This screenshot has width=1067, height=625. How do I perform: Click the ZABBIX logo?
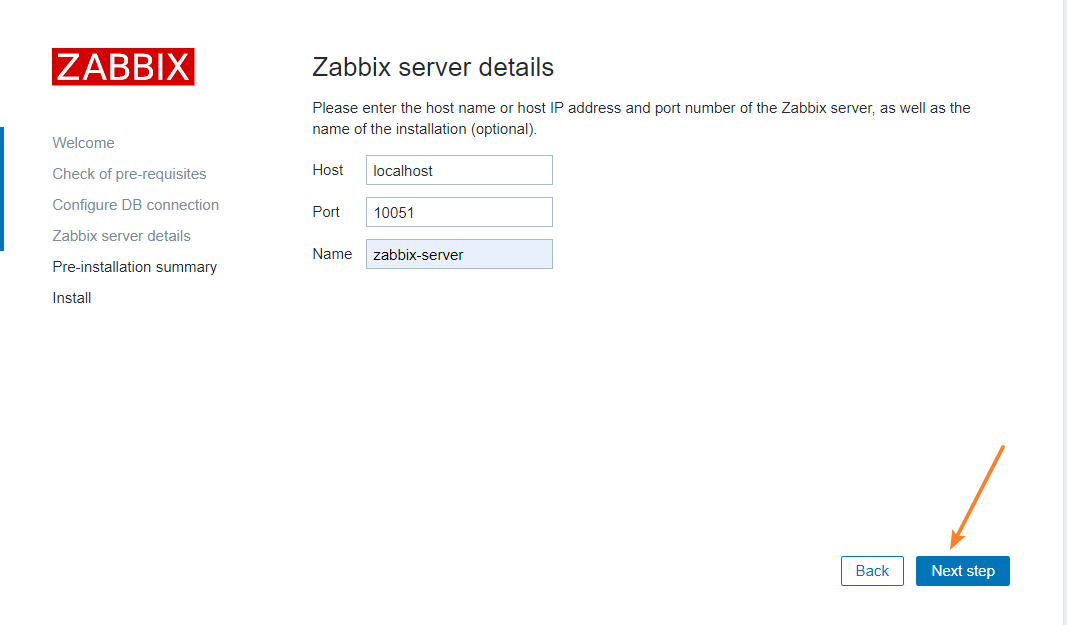pos(123,66)
